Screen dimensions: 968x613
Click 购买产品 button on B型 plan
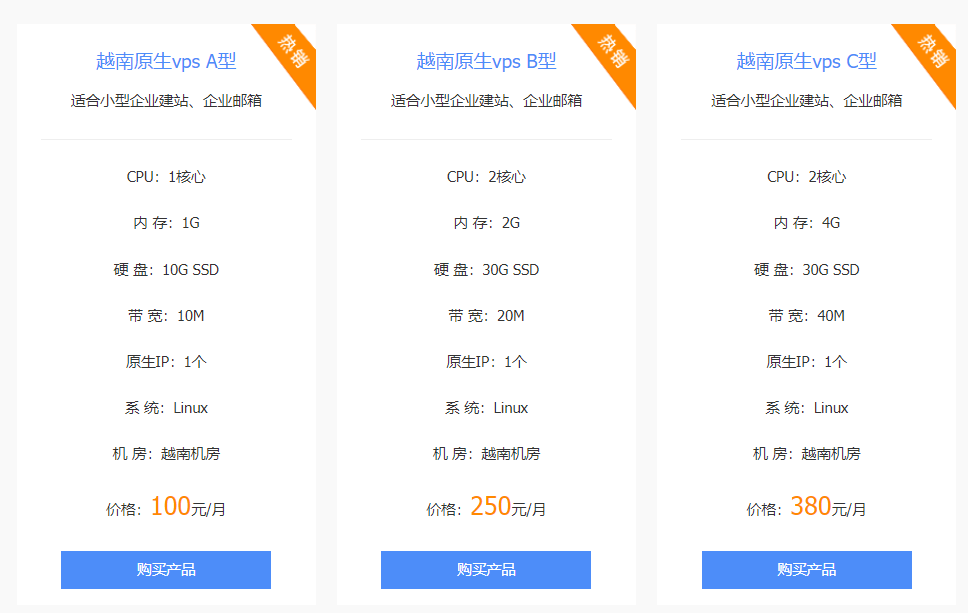point(484,570)
